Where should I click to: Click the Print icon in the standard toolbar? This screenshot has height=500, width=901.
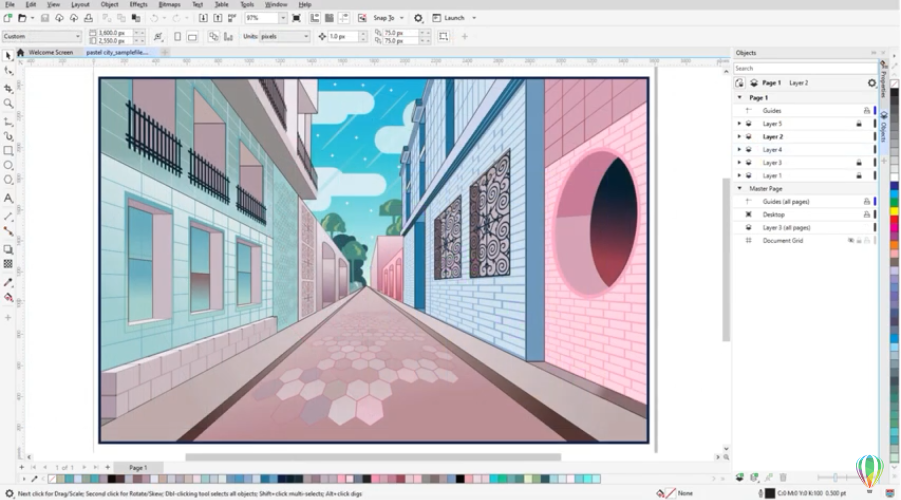(88, 18)
